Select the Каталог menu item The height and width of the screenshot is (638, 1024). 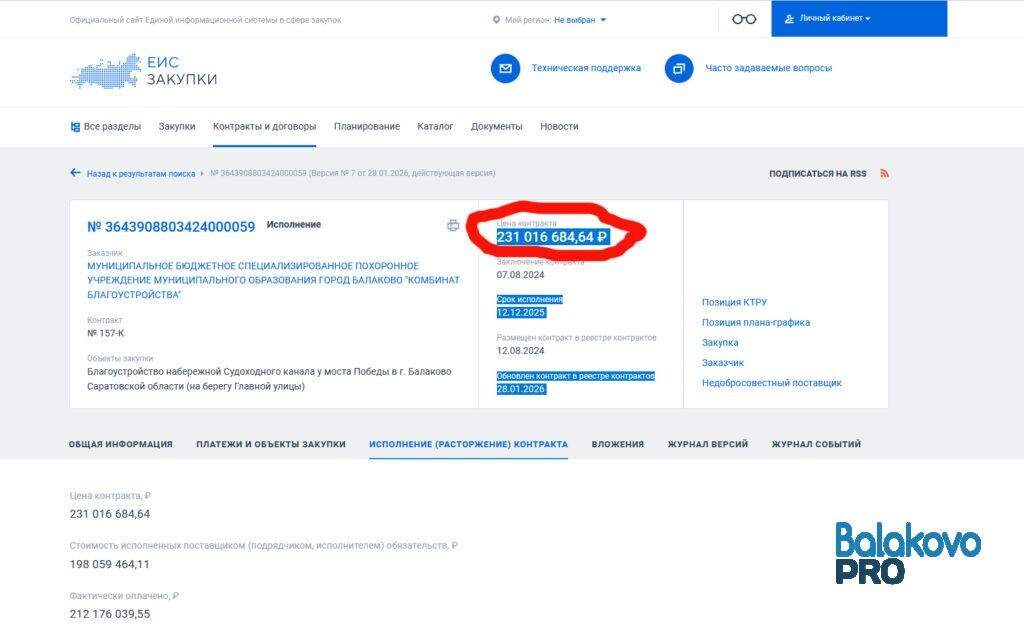point(436,126)
